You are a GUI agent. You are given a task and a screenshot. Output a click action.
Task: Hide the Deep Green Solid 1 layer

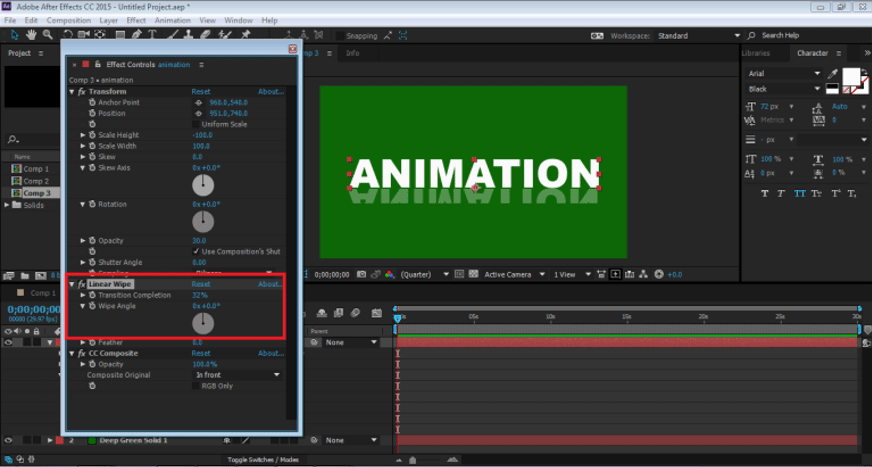(x=8, y=440)
